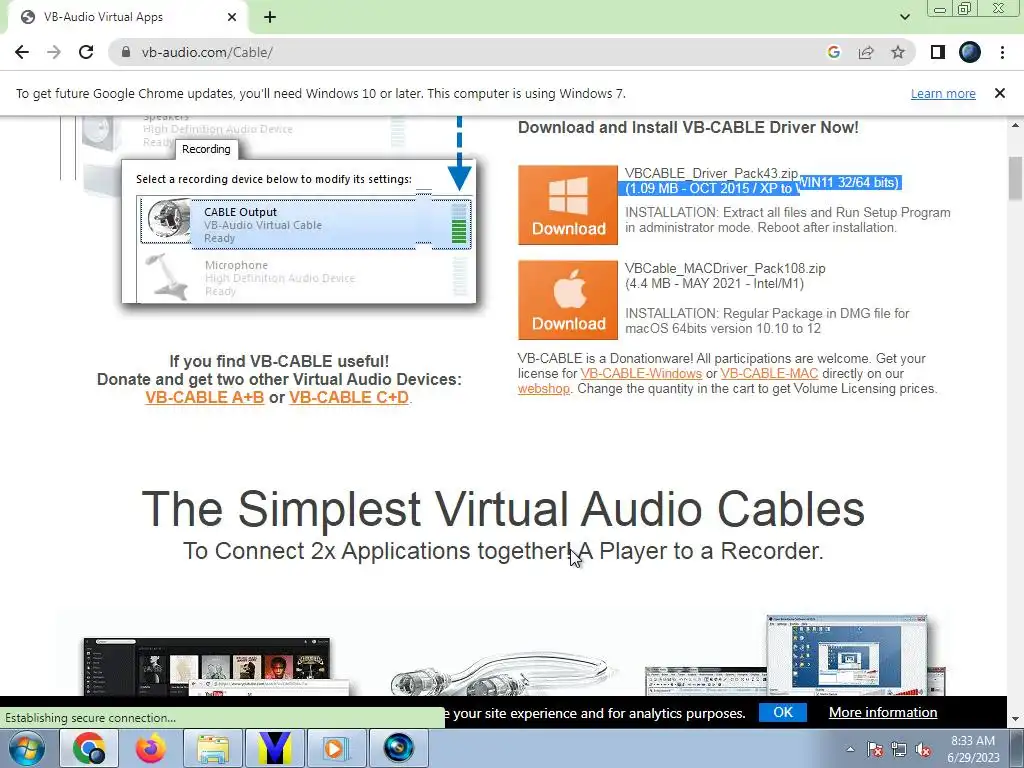
Task: Click the forward navigation arrow
Action: (54, 52)
